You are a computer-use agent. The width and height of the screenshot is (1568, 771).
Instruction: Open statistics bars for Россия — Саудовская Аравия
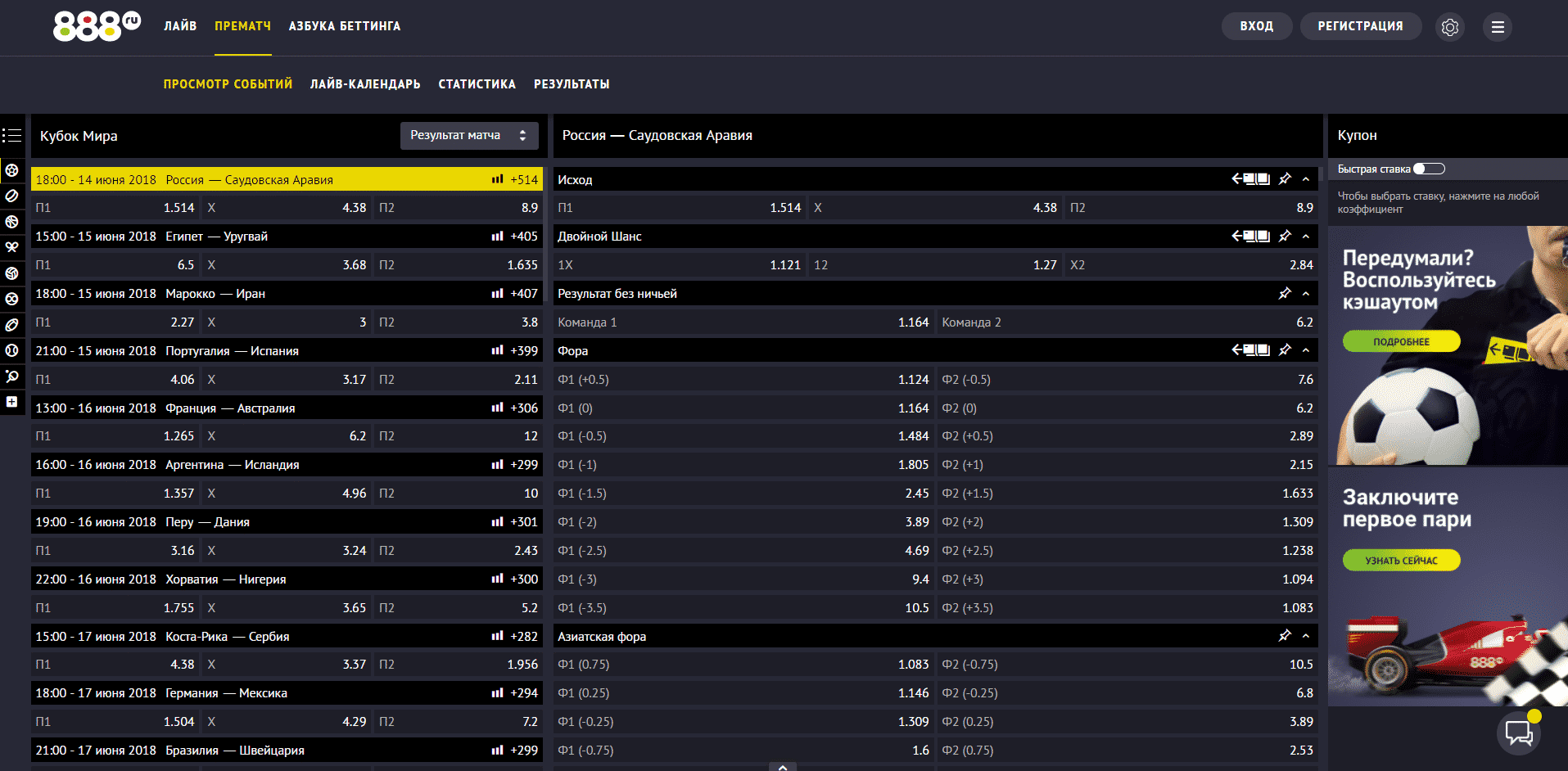coord(497,179)
